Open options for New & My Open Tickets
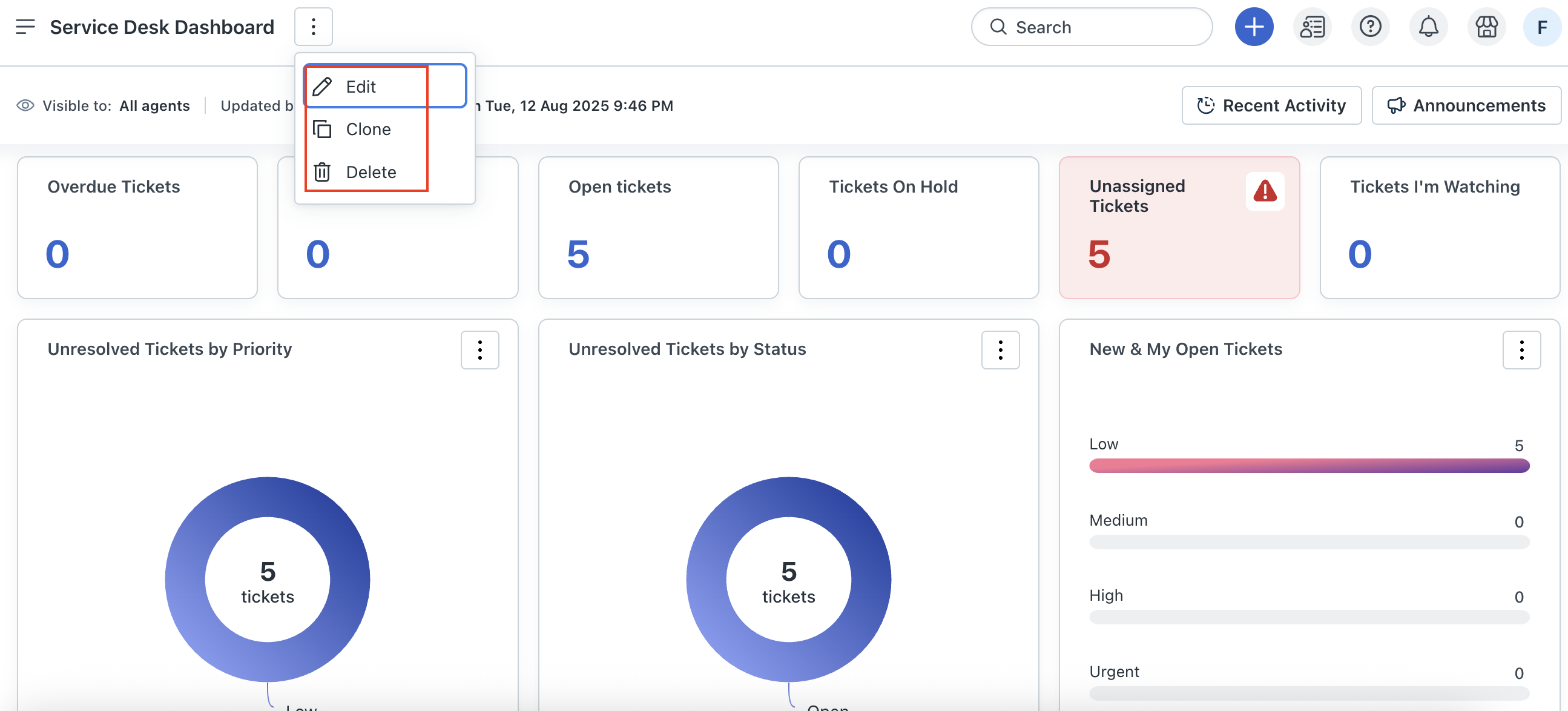This screenshot has width=1568, height=711. click(x=1521, y=350)
